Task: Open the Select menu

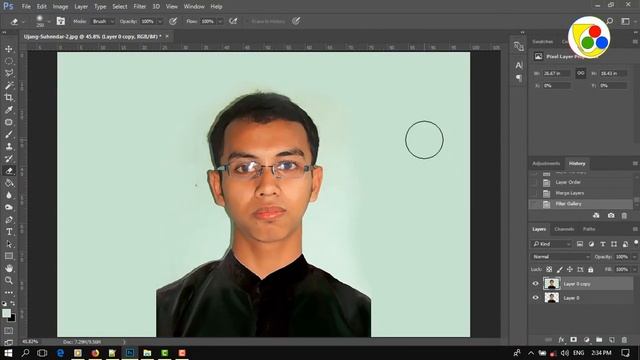Action: [120, 7]
